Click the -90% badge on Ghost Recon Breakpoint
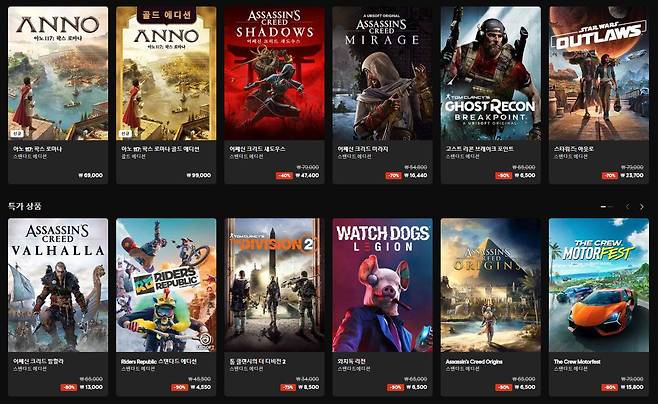Screen dimensions: 658x404 coord(503,176)
